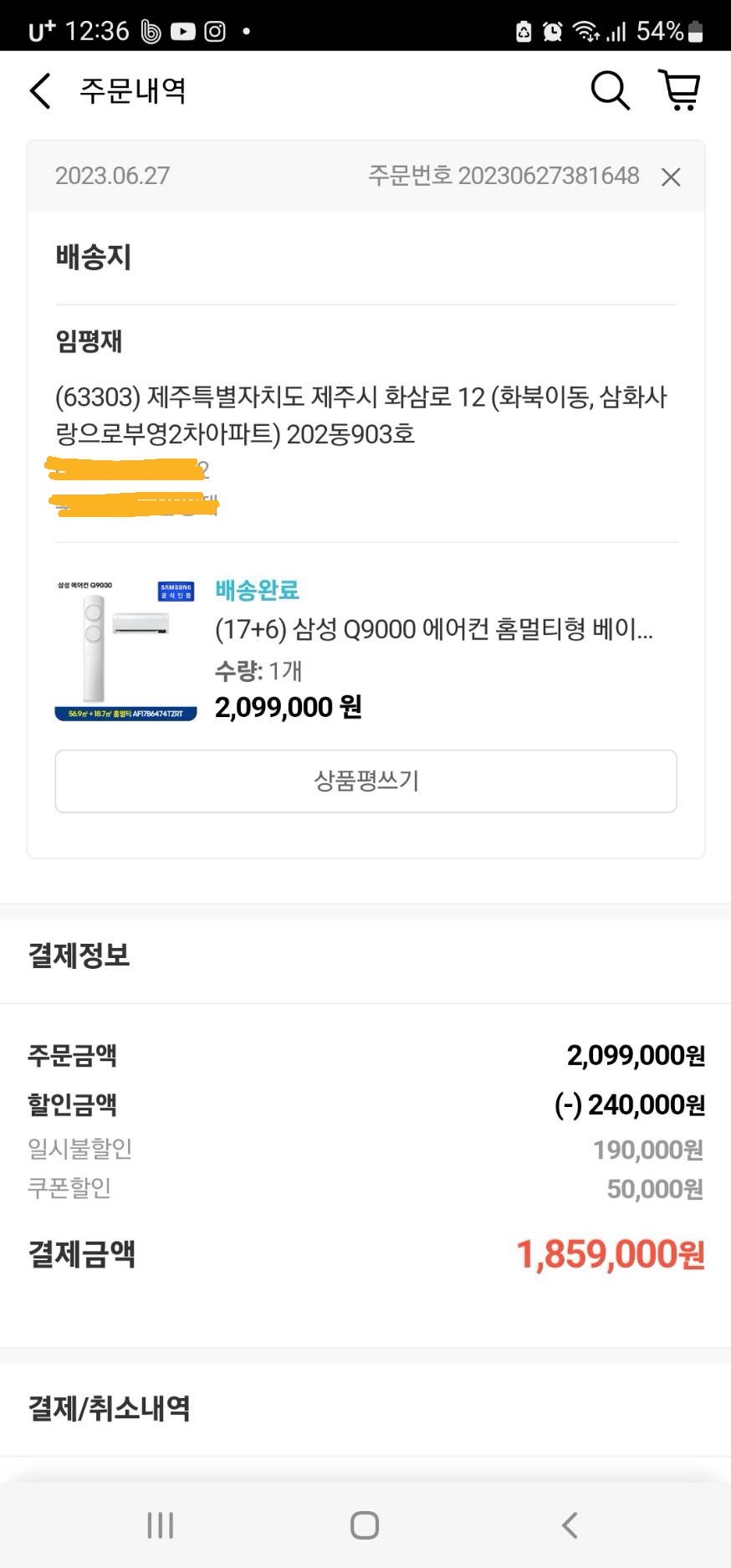731x1568 pixels.
Task: Tap the Instagram notification icon in status bar
Action: click(x=215, y=32)
